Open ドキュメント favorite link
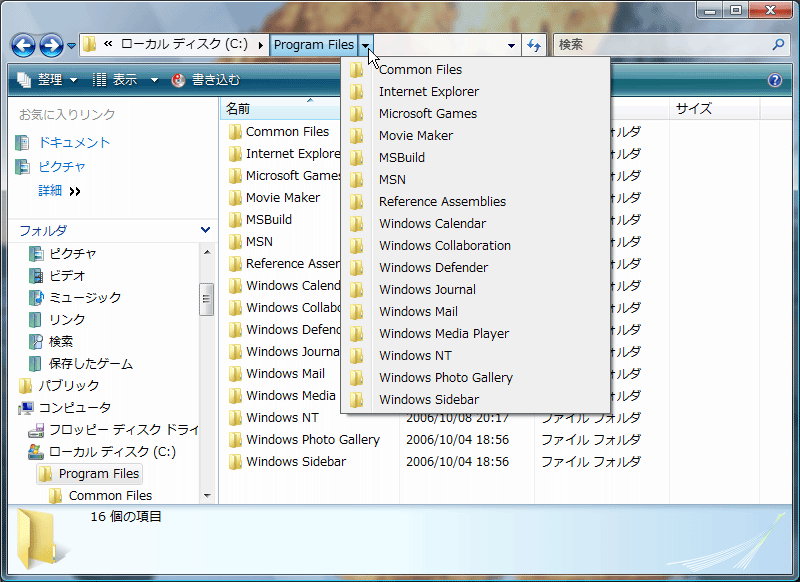Screen dimensions: 800x582 coord(74,142)
